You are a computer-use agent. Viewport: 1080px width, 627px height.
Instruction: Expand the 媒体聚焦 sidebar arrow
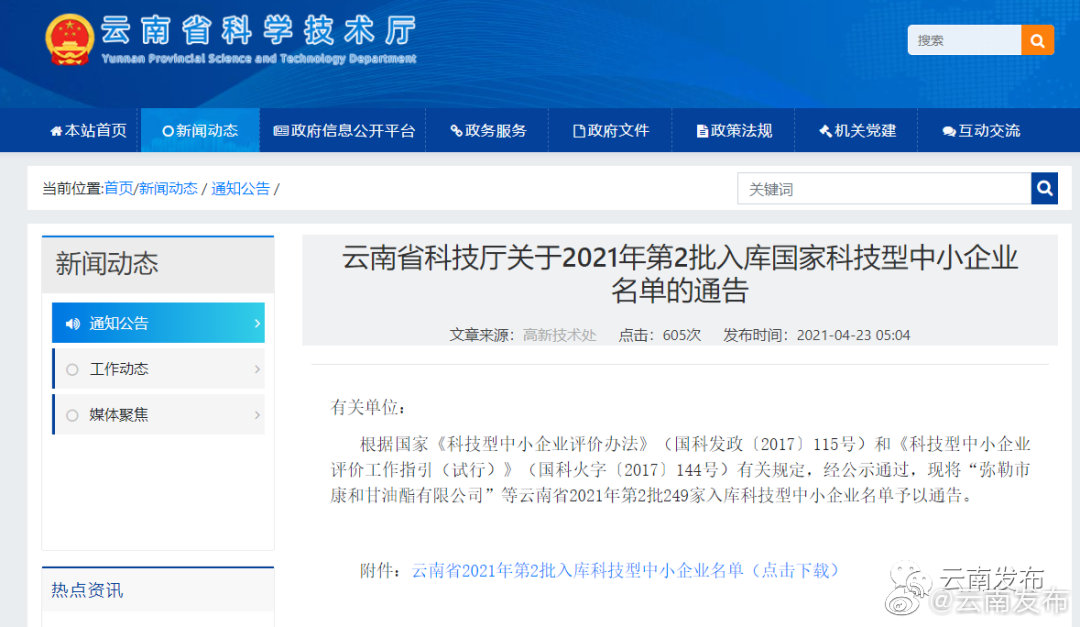[258, 414]
